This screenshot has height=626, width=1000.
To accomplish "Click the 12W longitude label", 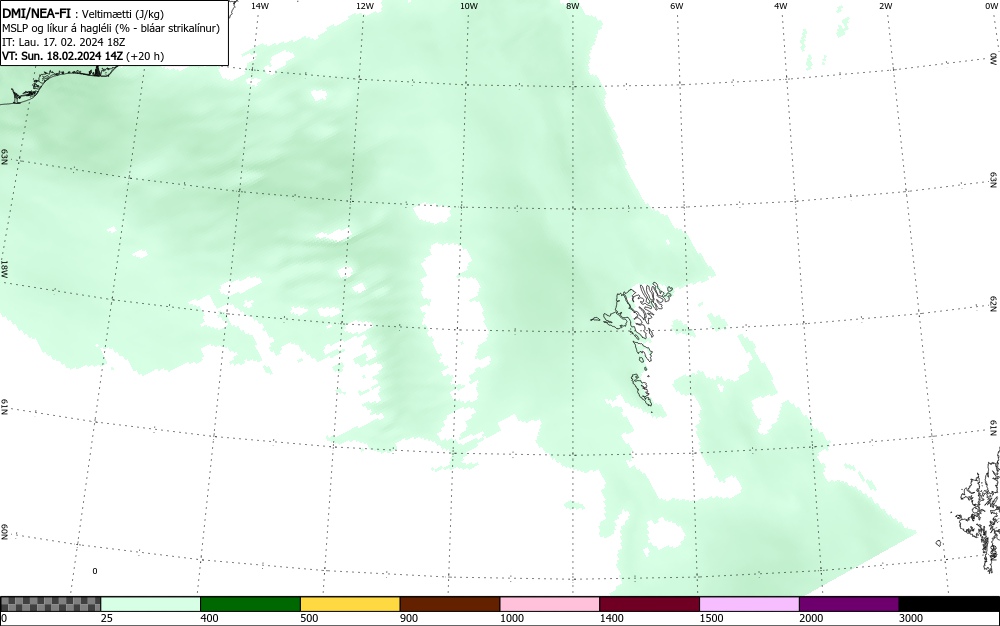I will pos(364,6).
